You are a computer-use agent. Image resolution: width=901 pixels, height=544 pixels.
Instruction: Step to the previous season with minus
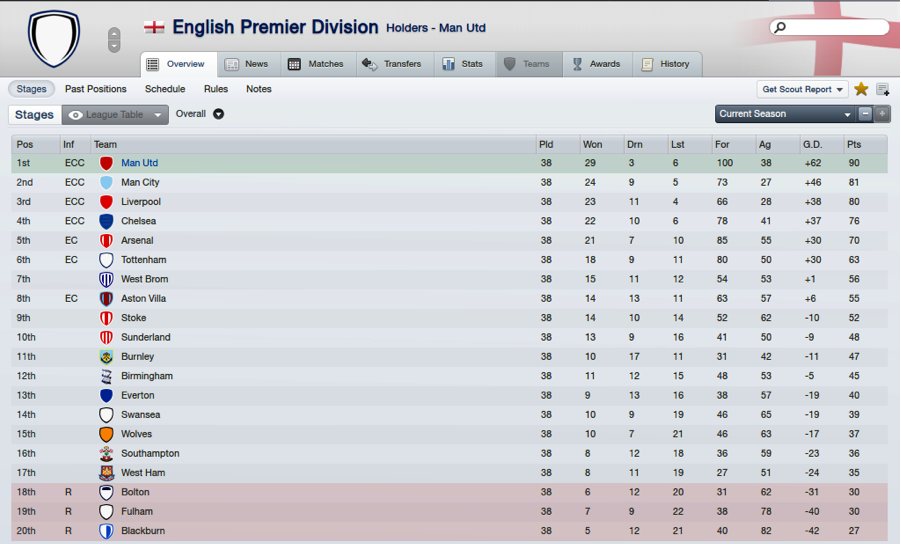click(x=866, y=114)
